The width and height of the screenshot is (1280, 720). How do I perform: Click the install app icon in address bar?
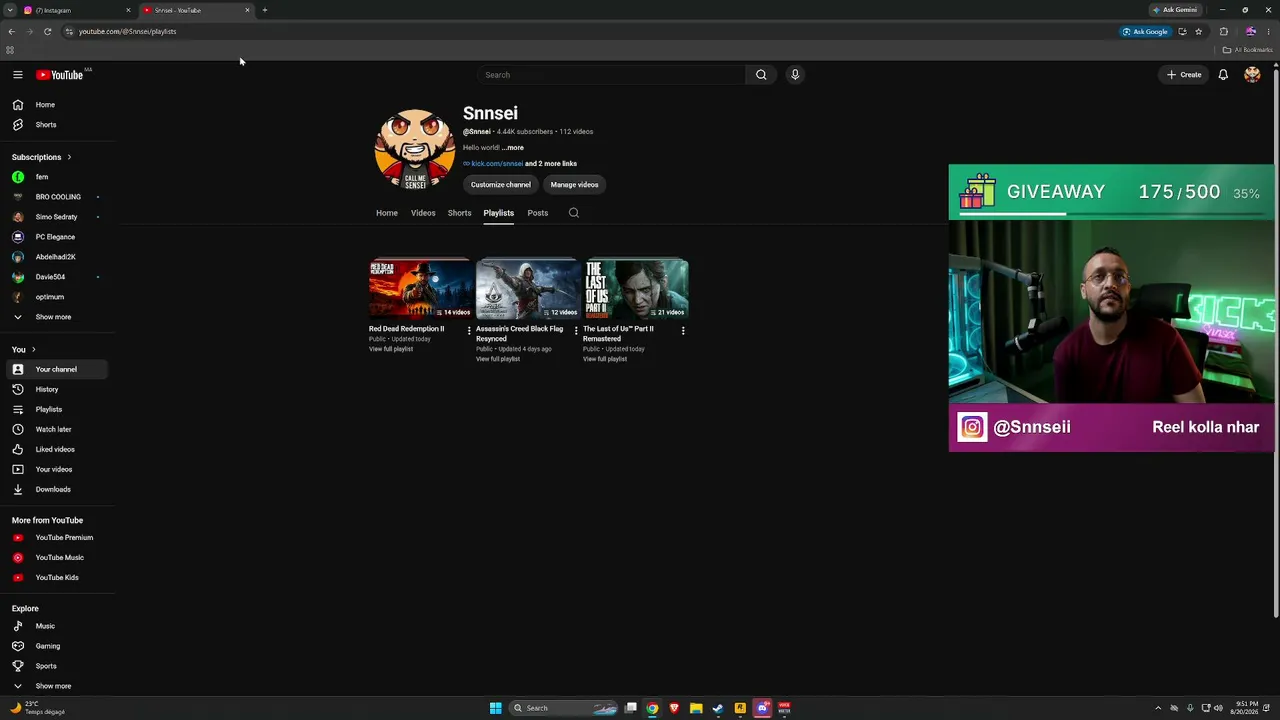(1182, 32)
